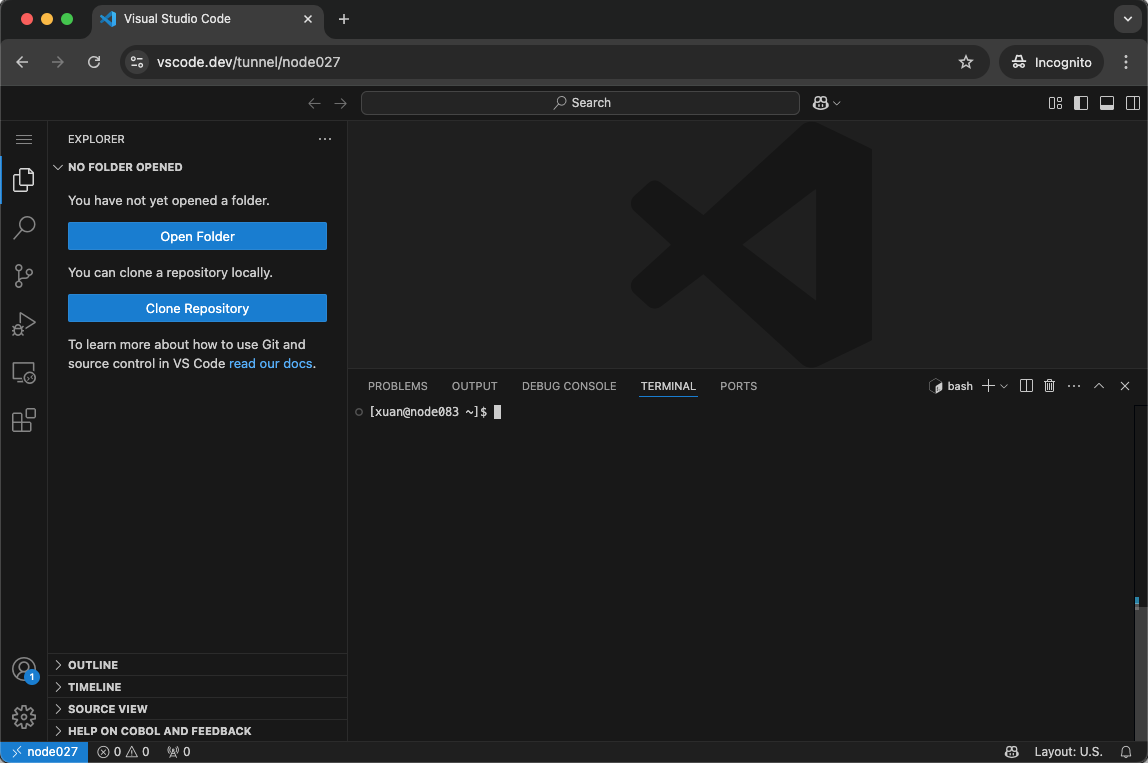The height and width of the screenshot is (763, 1148).
Task: Maximize the panel size
Action: (1099, 386)
